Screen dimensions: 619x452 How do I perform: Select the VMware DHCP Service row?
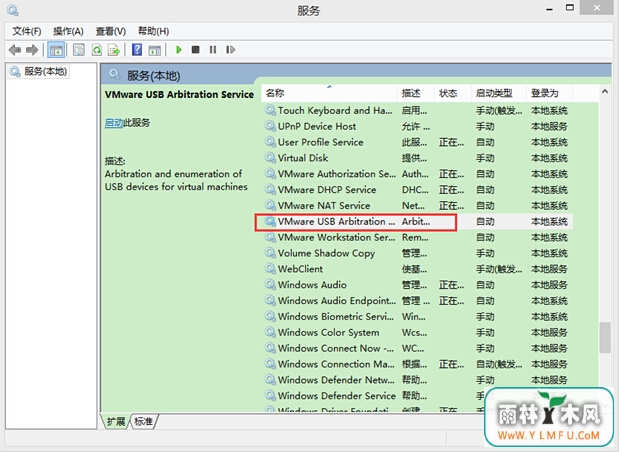pyautogui.click(x=417, y=189)
